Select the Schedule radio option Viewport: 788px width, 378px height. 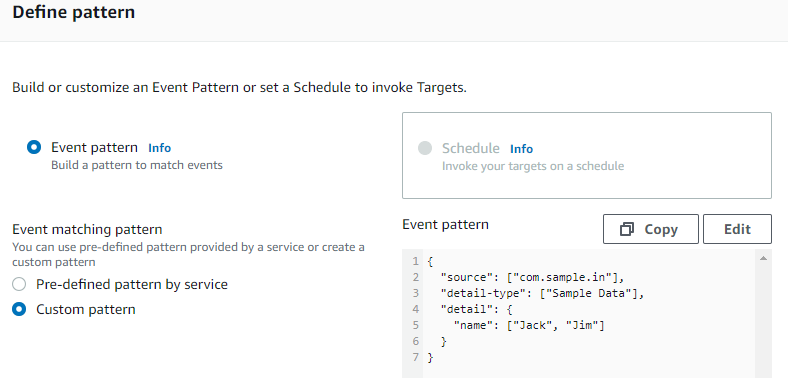click(x=425, y=148)
